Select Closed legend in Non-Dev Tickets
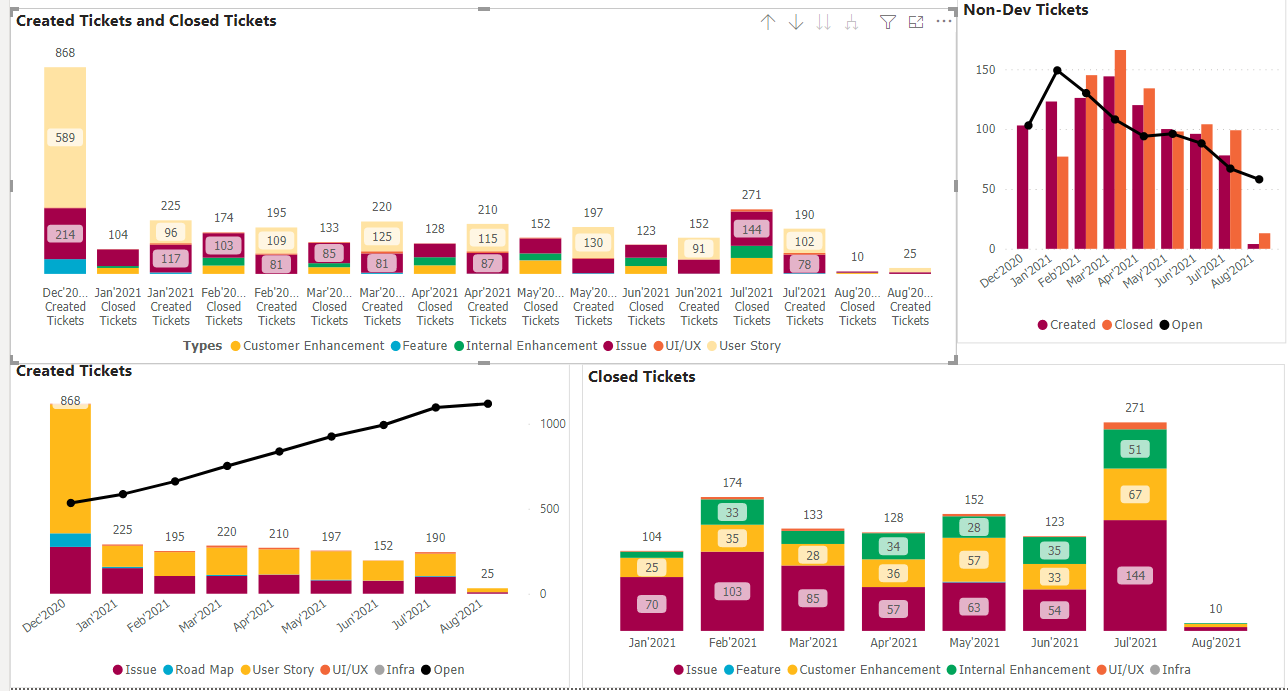Image resolution: width=1288 pixels, height=691 pixels. (x=1127, y=324)
